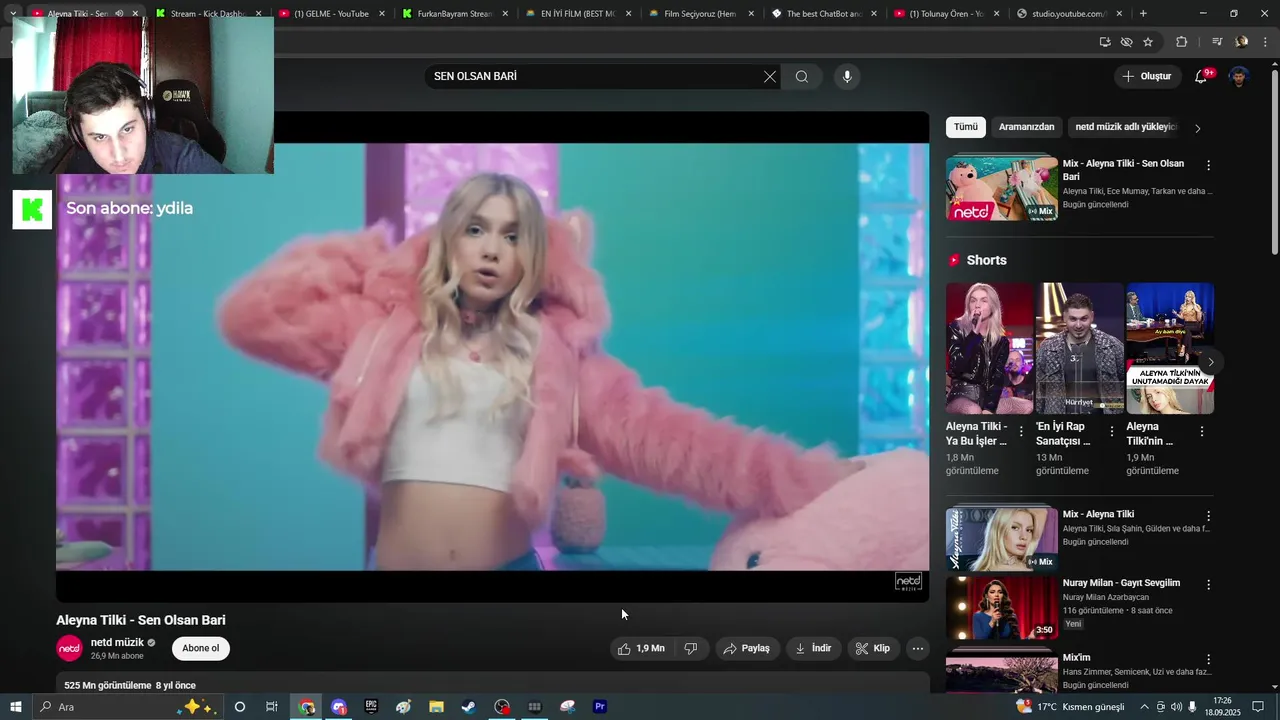
Task: Open File Explorer from the taskbar
Action: tap(436, 707)
